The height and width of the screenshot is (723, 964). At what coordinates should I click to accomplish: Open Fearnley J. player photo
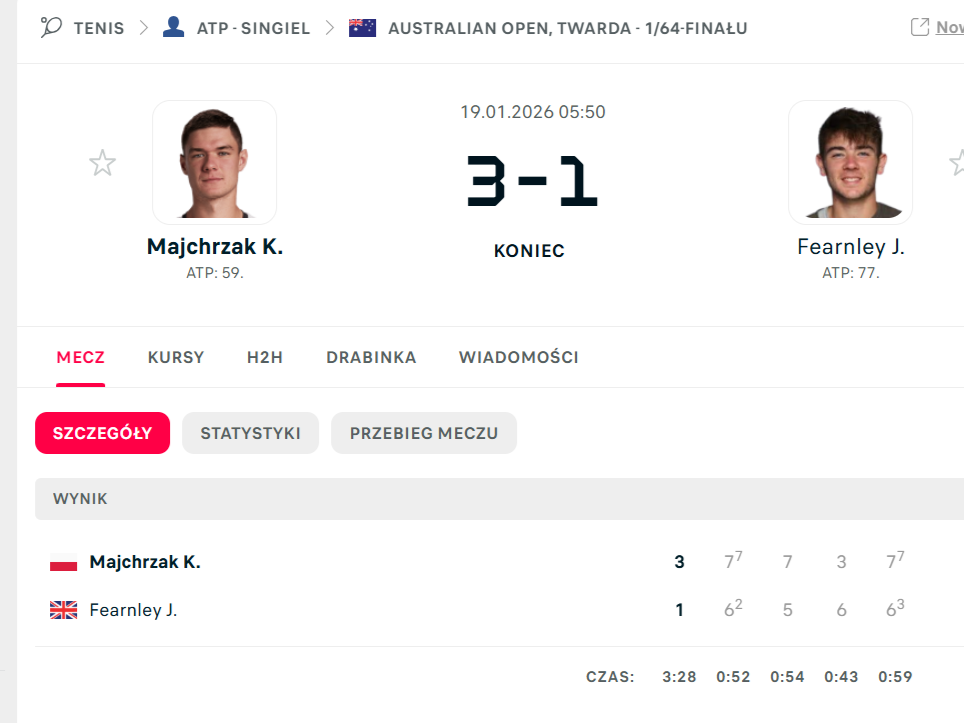(x=850, y=162)
